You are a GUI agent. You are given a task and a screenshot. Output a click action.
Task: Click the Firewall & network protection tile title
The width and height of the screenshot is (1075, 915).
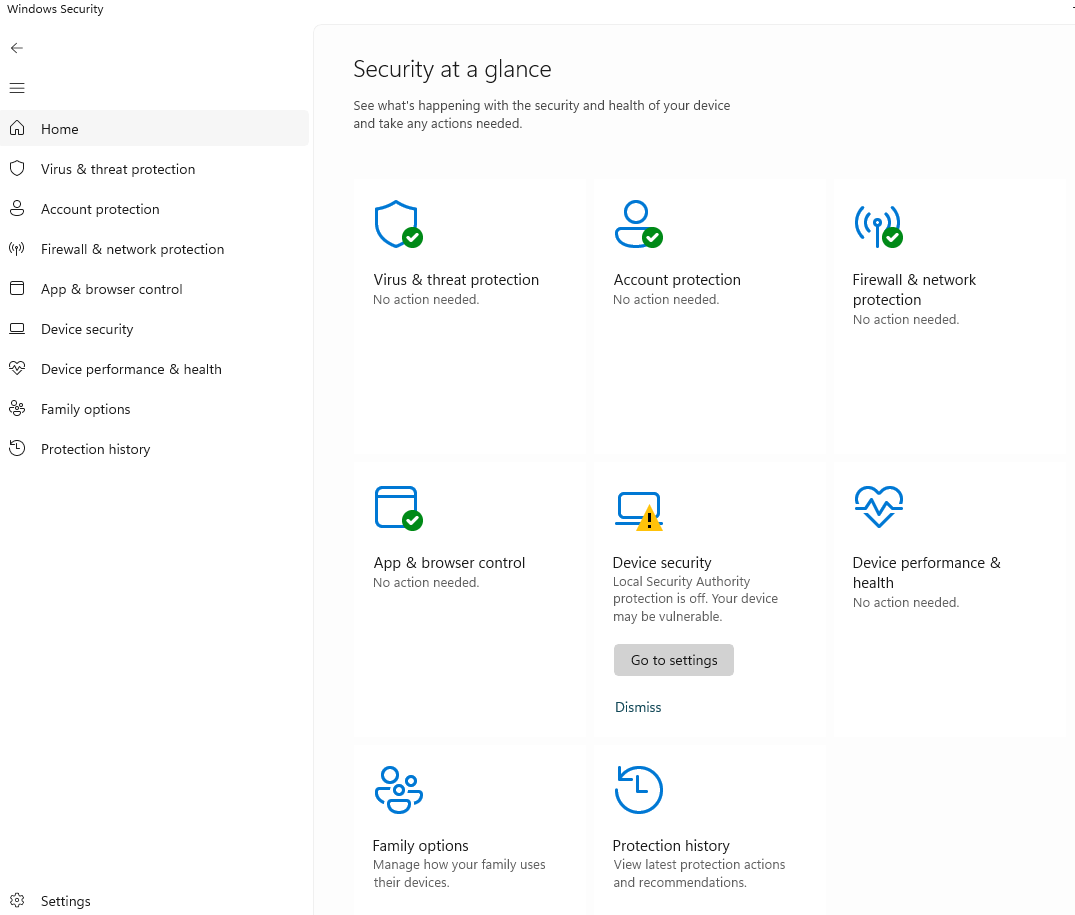pyautogui.click(x=914, y=289)
